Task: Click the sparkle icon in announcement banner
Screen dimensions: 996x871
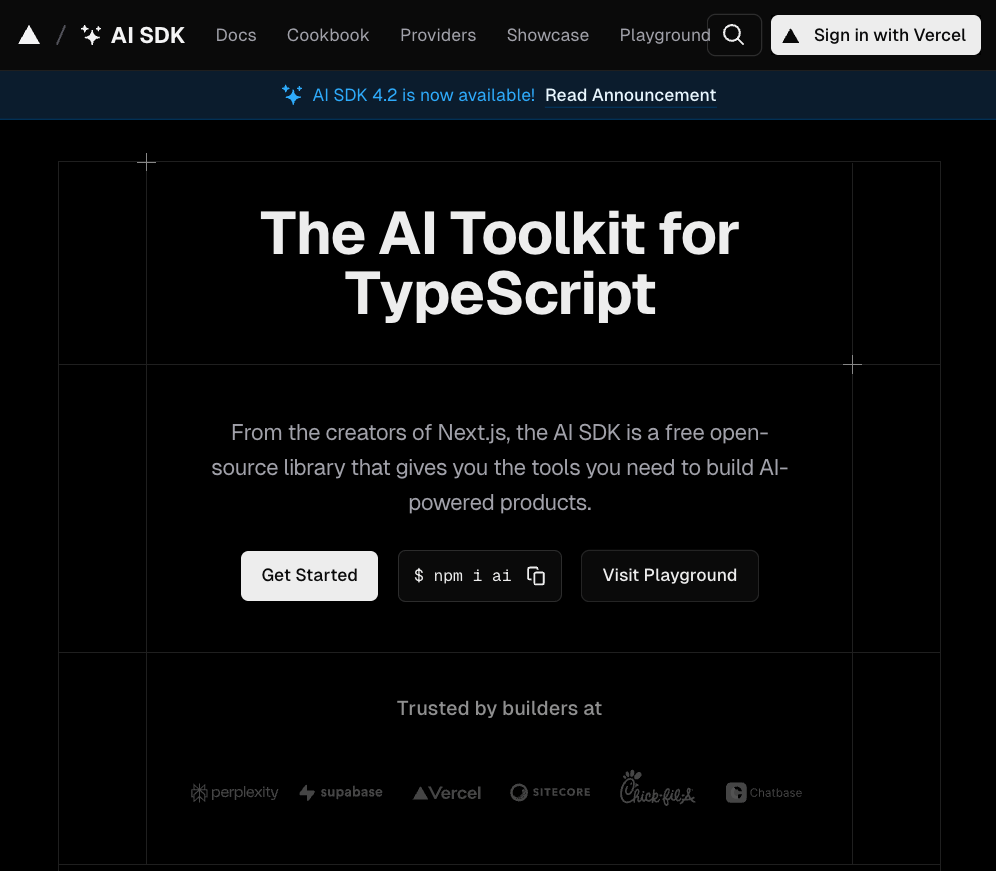Action: [x=292, y=95]
